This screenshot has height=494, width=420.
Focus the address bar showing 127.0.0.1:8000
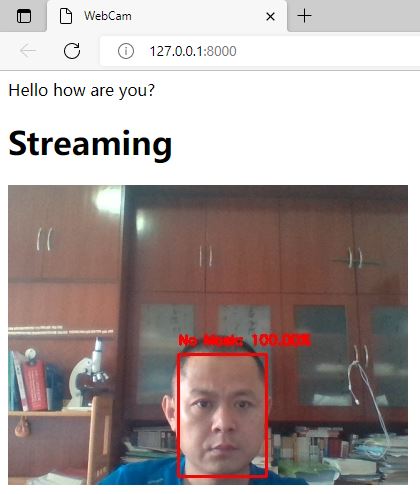pyautogui.click(x=260, y=51)
